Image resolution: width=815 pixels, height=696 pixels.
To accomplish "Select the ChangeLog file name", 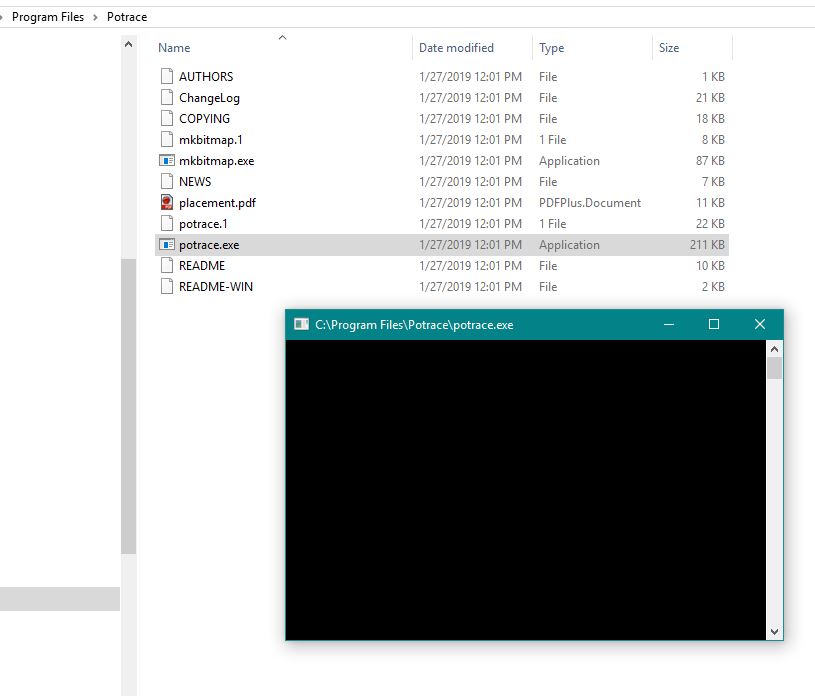I will [x=209, y=98].
